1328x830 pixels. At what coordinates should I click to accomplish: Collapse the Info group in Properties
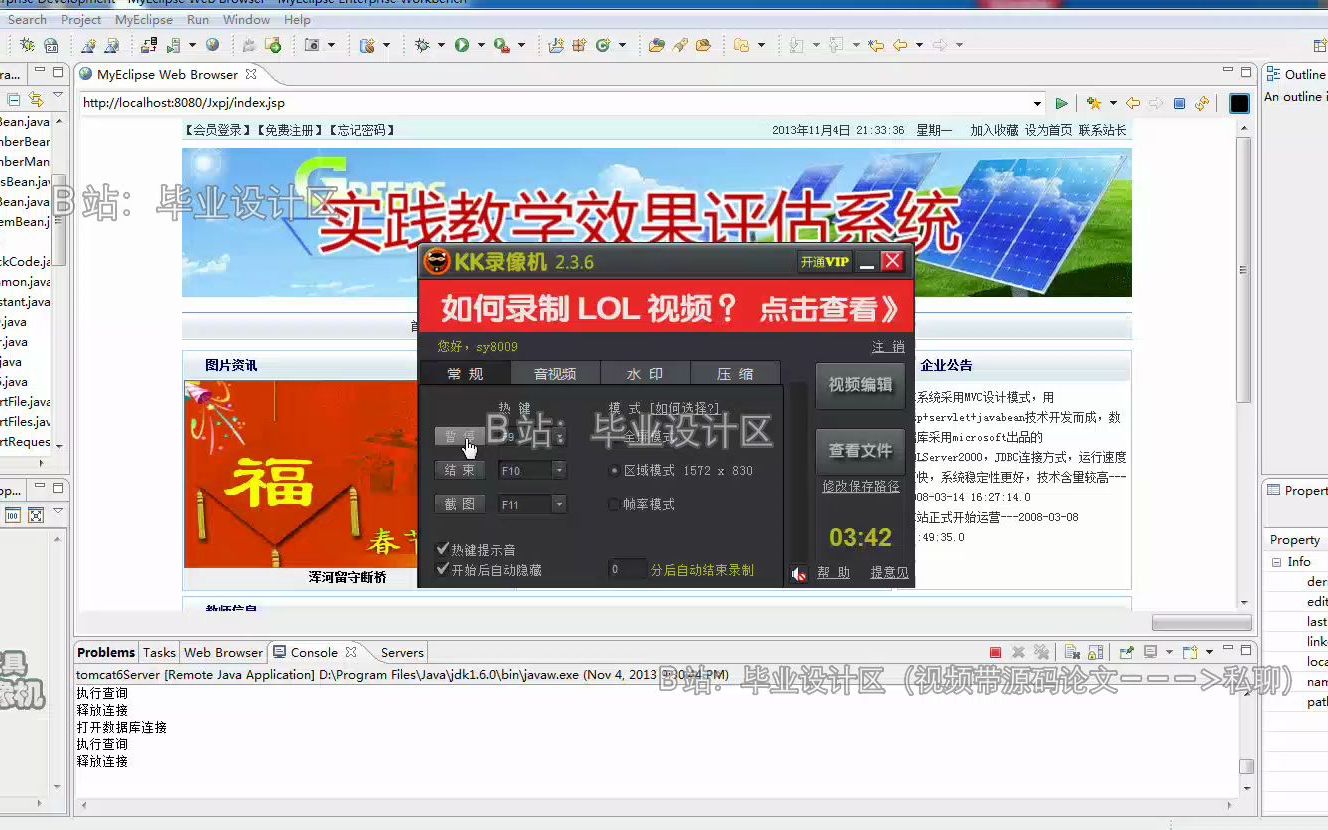click(x=1276, y=562)
